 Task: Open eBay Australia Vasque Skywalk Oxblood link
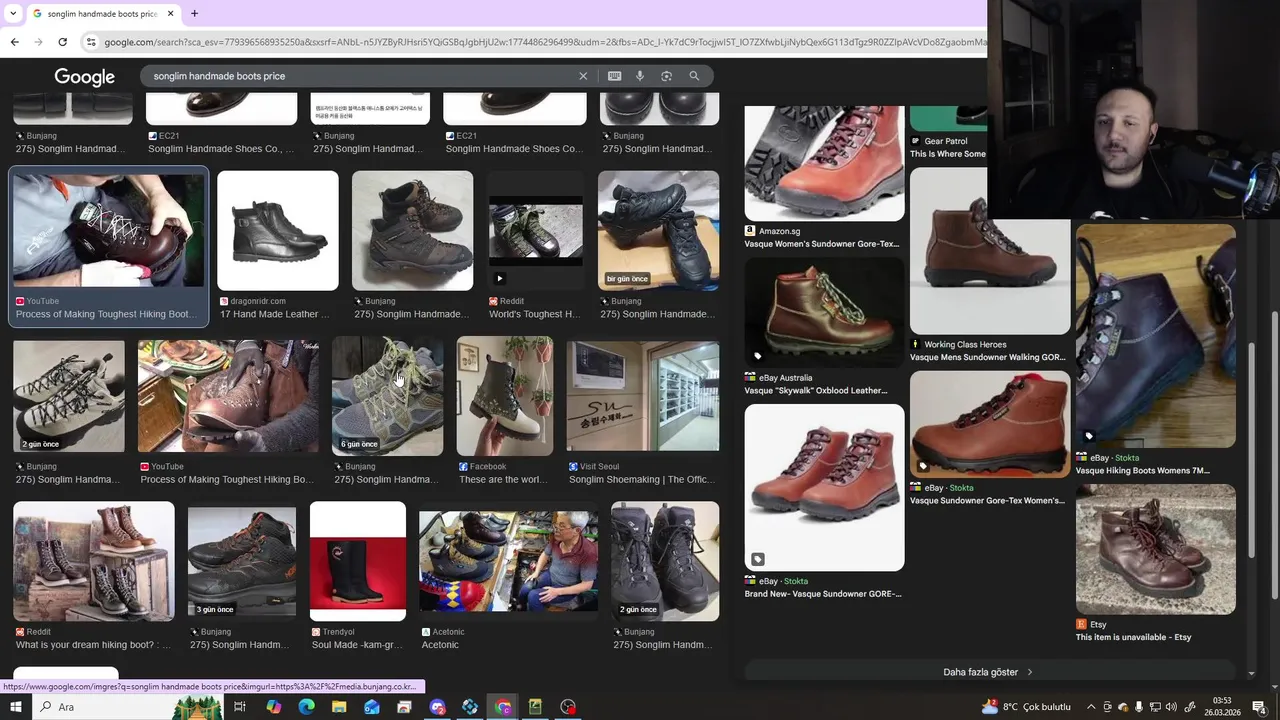pyautogui.click(x=816, y=391)
